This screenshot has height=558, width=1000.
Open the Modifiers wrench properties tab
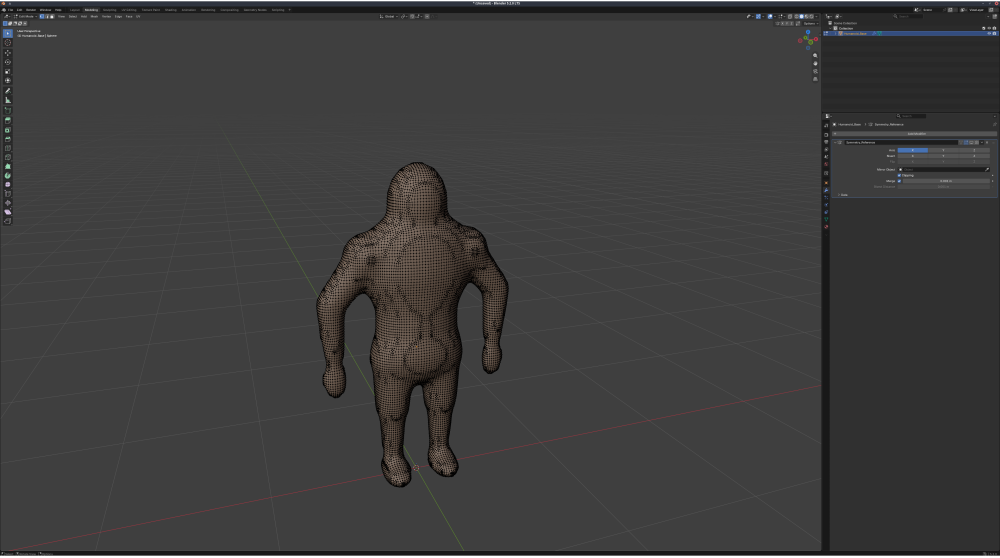pyautogui.click(x=826, y=190)
